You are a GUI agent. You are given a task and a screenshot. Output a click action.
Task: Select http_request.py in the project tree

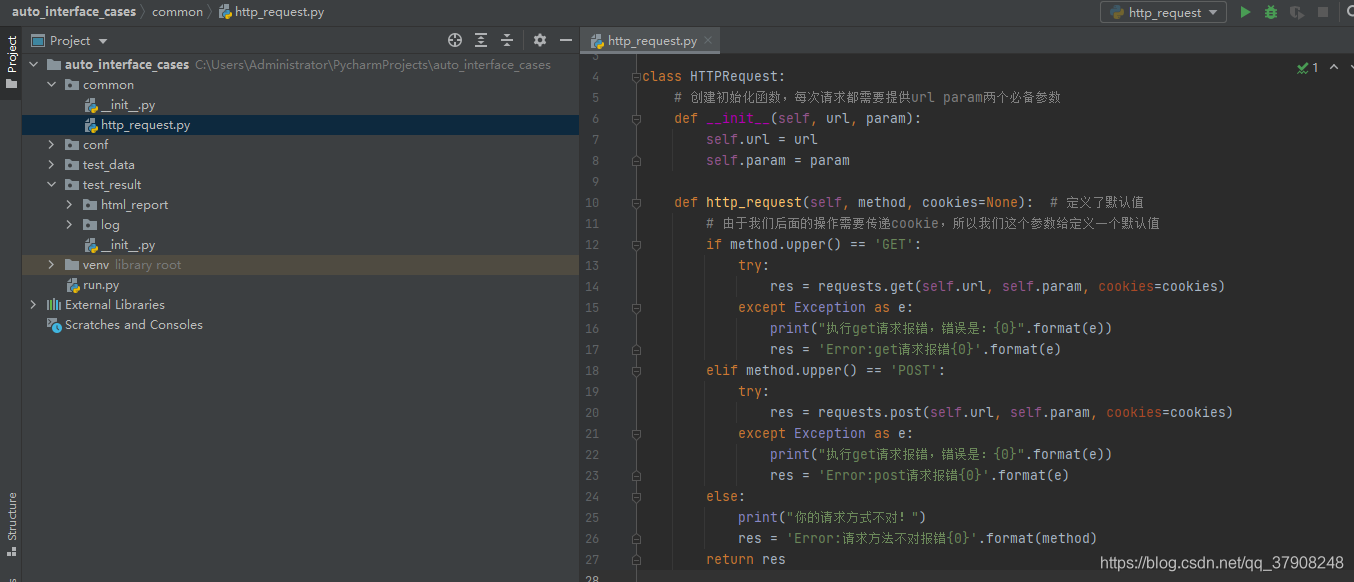[x=145, y=125]
